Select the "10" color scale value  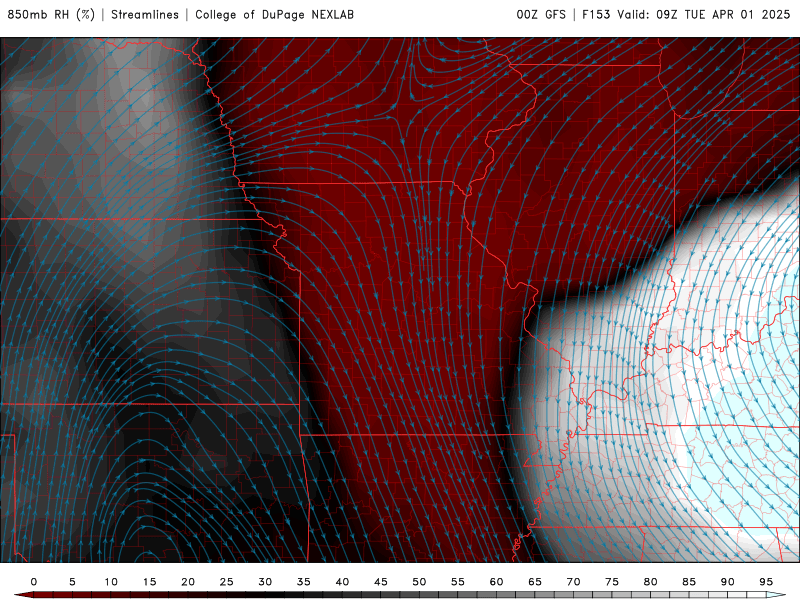[x=111, y=582]
